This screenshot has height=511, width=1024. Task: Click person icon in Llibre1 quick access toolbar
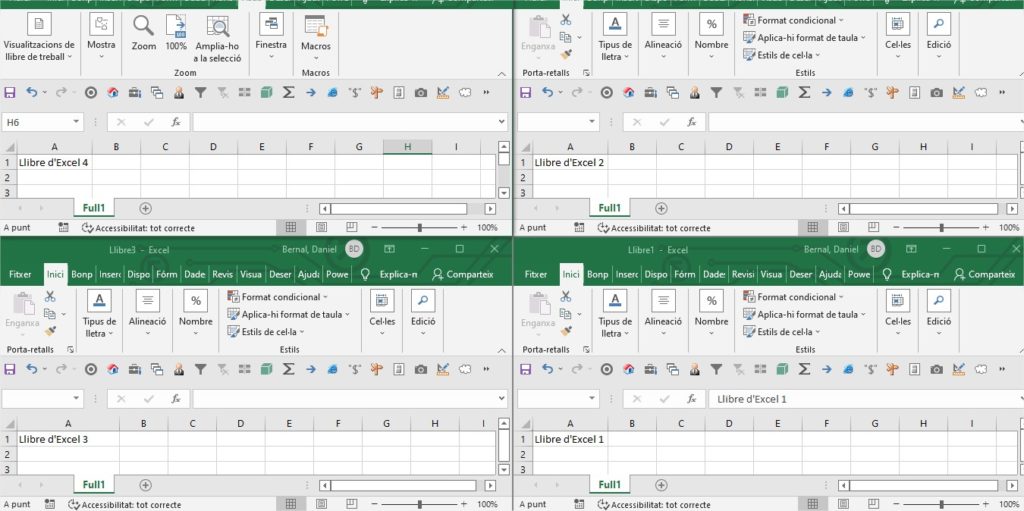(x=694, y=369)
